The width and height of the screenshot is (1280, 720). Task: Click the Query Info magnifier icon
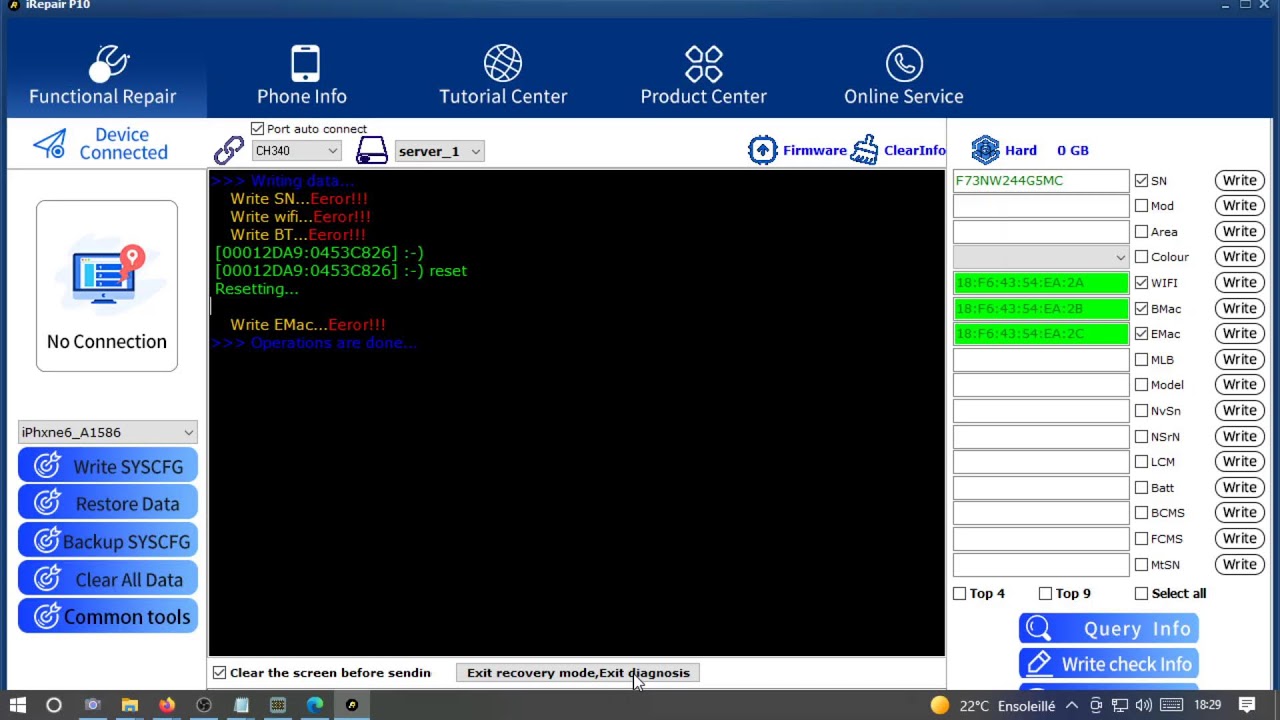pos(1038,628)
